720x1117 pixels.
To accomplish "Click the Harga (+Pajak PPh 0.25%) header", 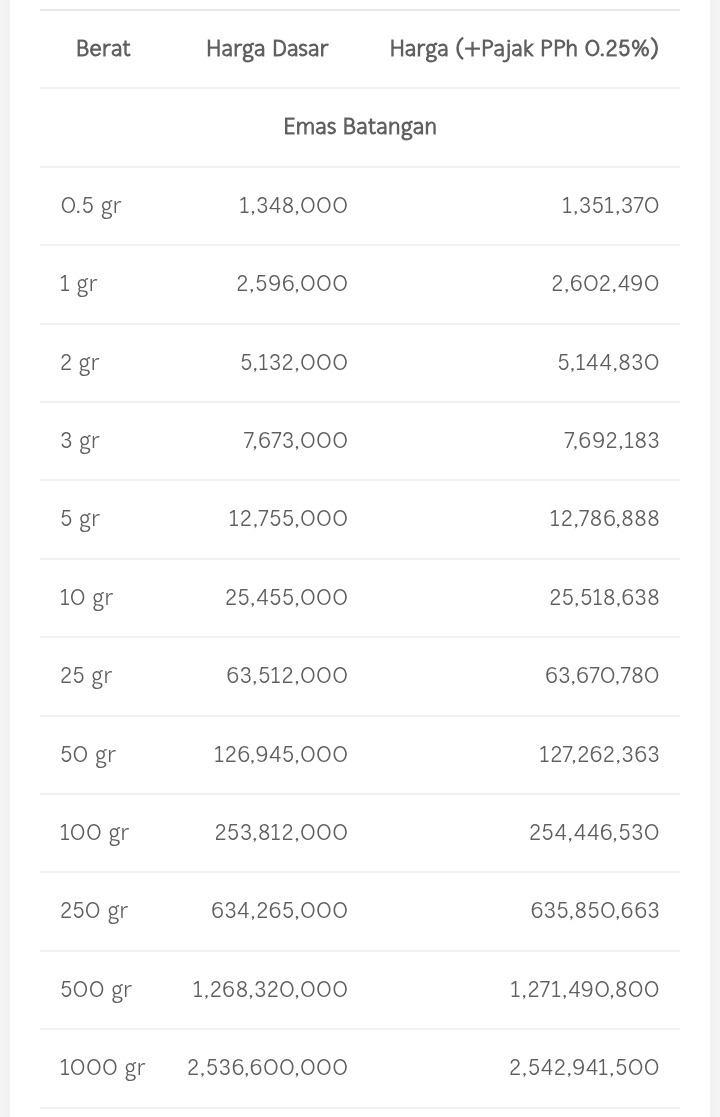I will pyautogui.click(x=524, y=49).
